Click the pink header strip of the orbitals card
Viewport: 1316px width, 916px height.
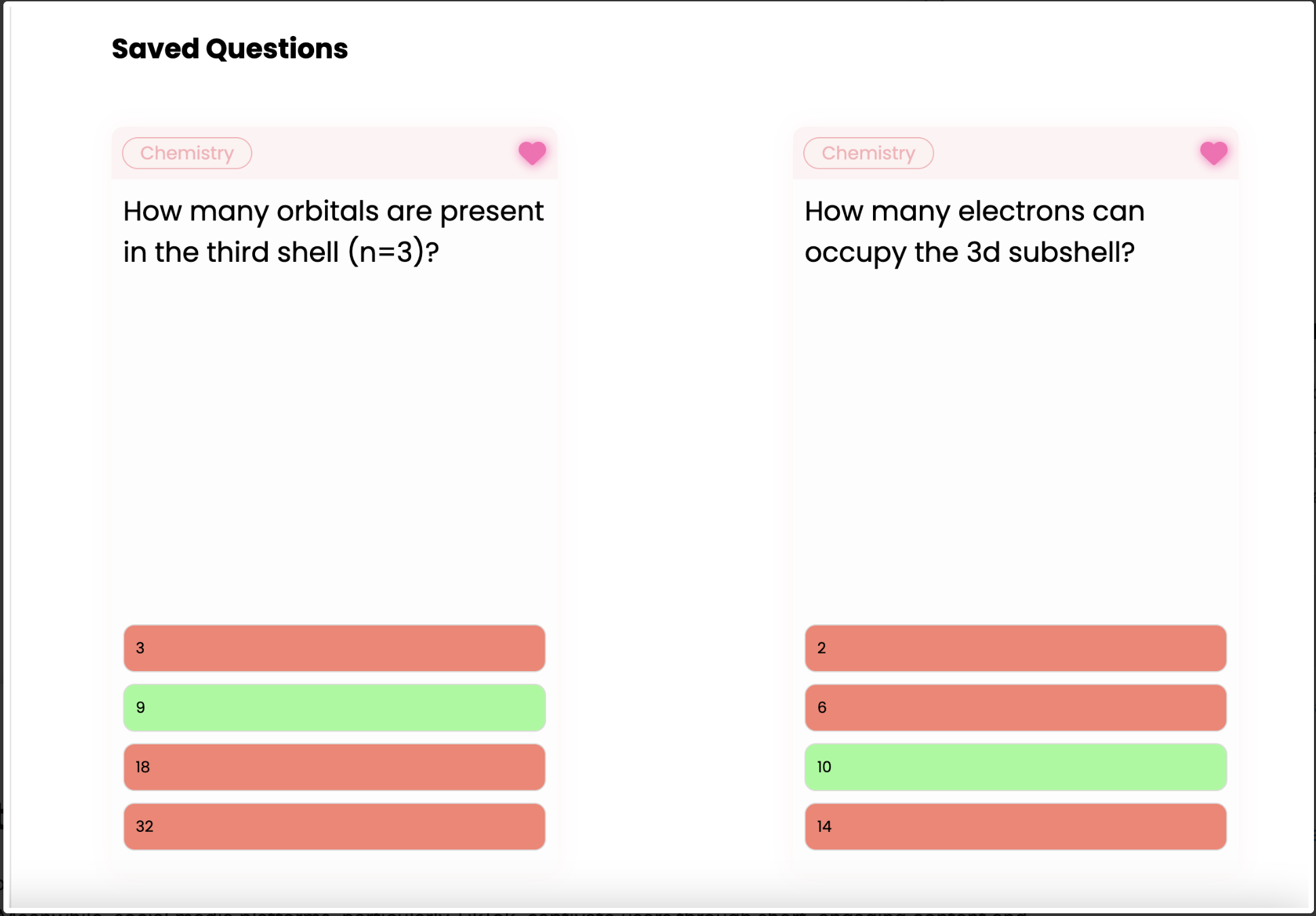[380, 153]
